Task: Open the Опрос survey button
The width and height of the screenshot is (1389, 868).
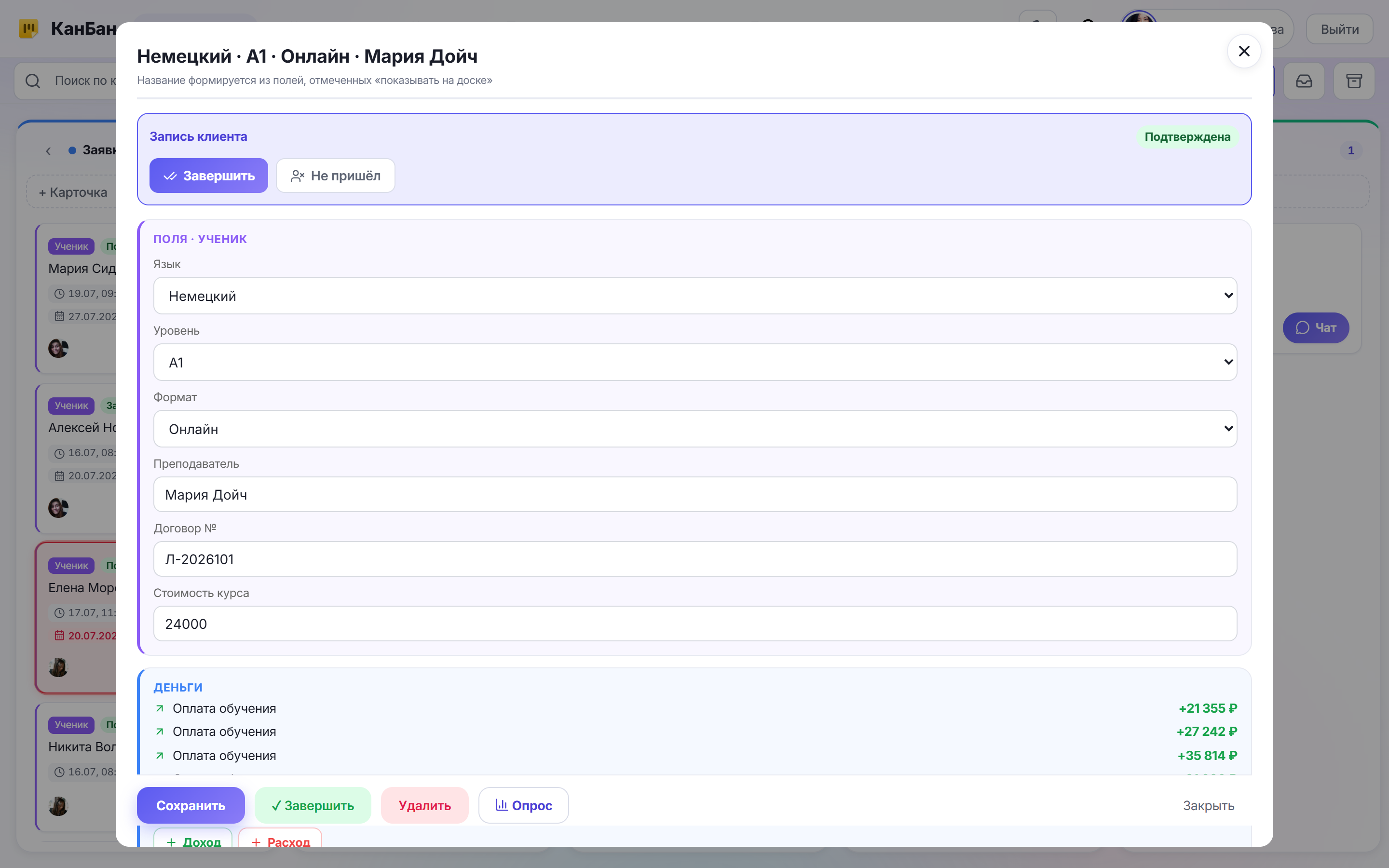Action: coord(523,805)
